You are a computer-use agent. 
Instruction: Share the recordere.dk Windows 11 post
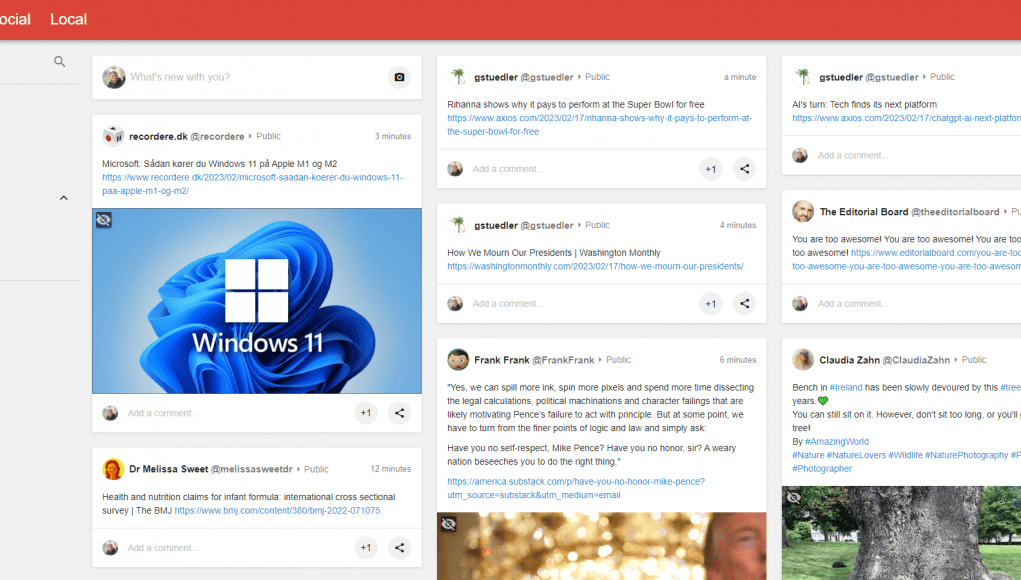coord(399,413)
